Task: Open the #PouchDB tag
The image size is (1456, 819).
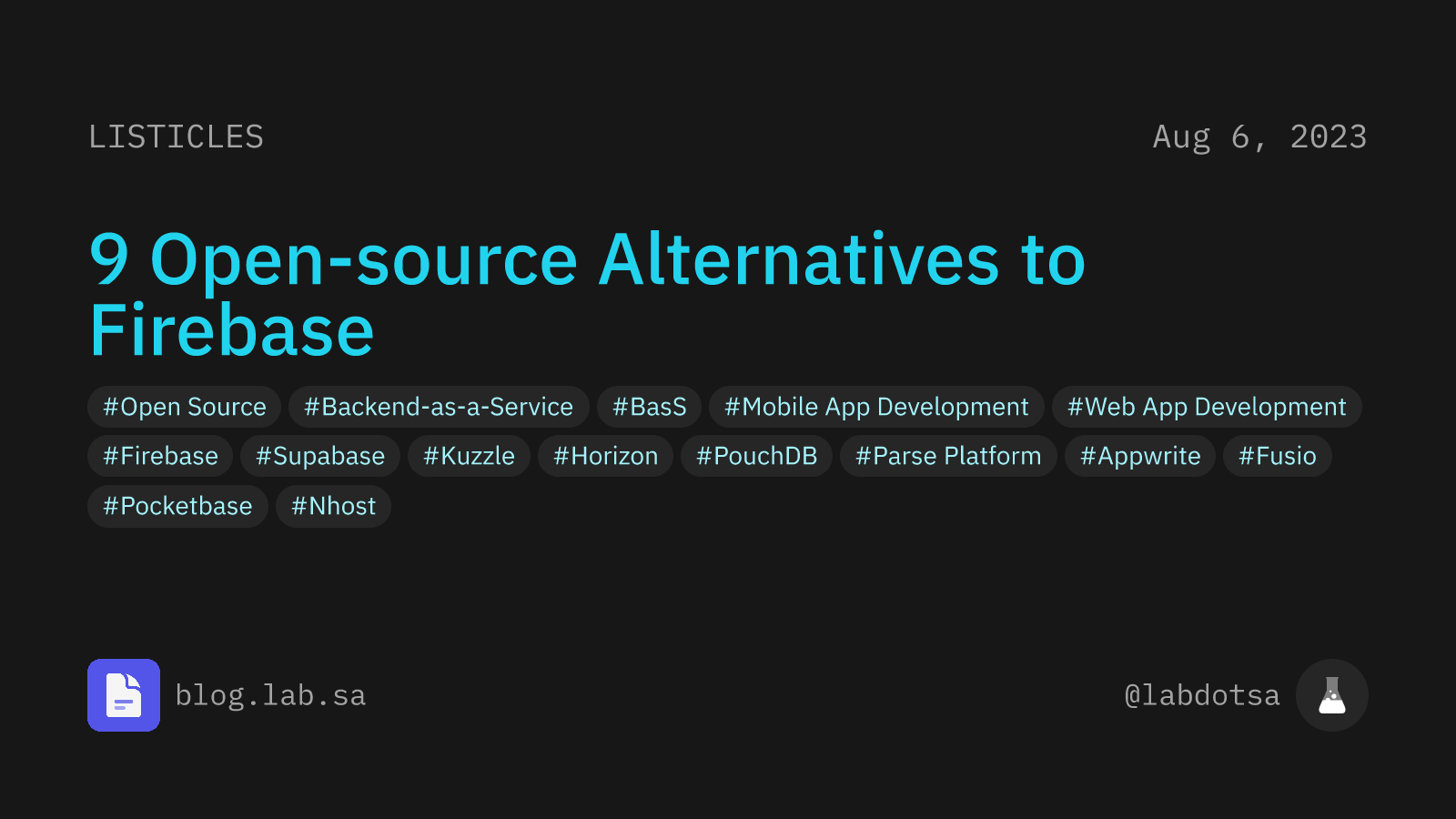Action: click(756, 456)
